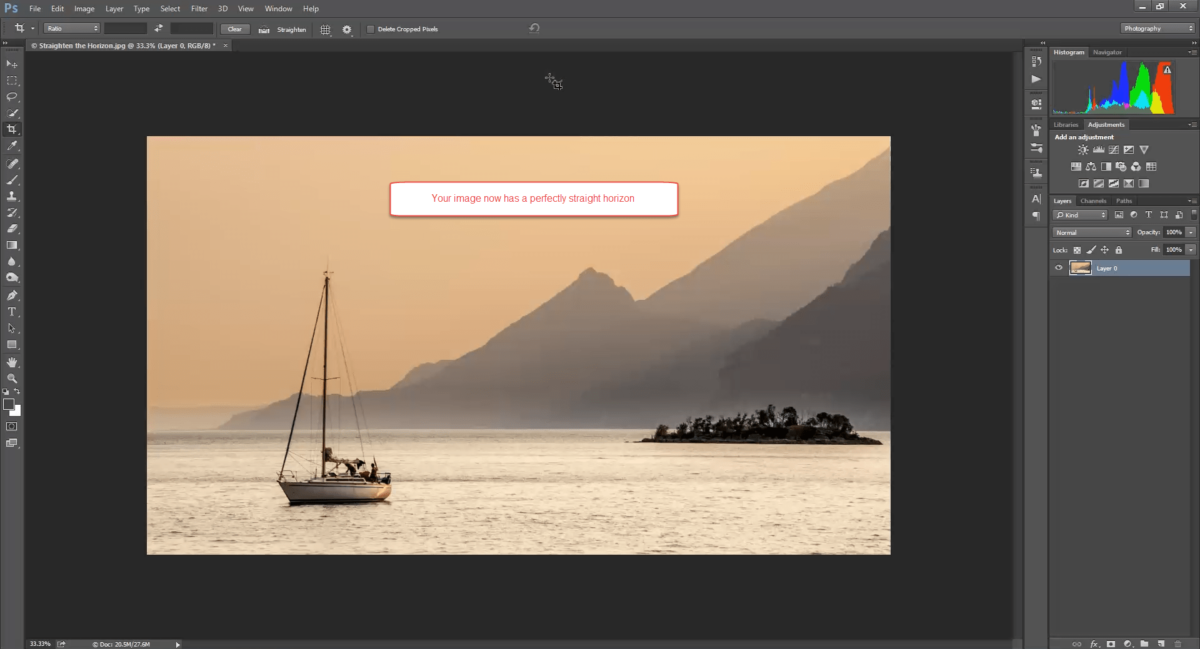The width and height of the screenshot is (1200, 649).
Task: Click the Layer 0 thumbnail
Action: [x=1080, y=268]
